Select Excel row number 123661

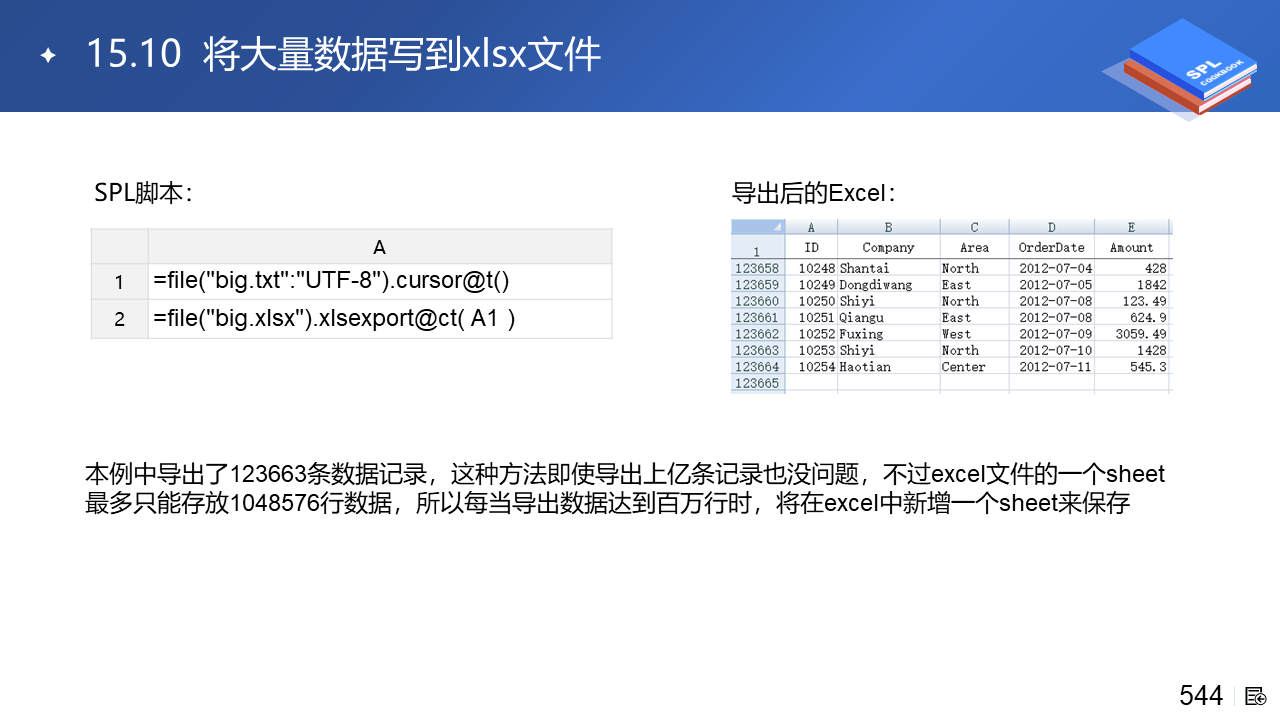[758, 318]
